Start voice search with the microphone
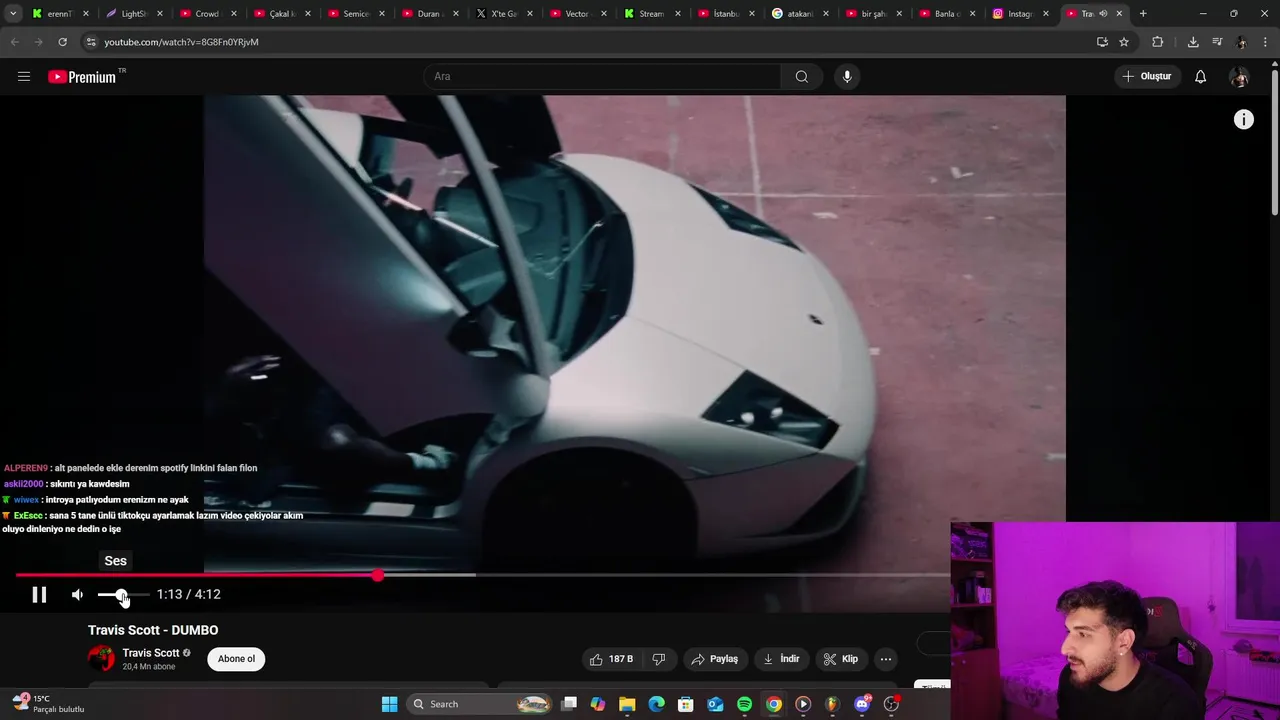The width and height of the screenshot is (1280, 720). 847,76
